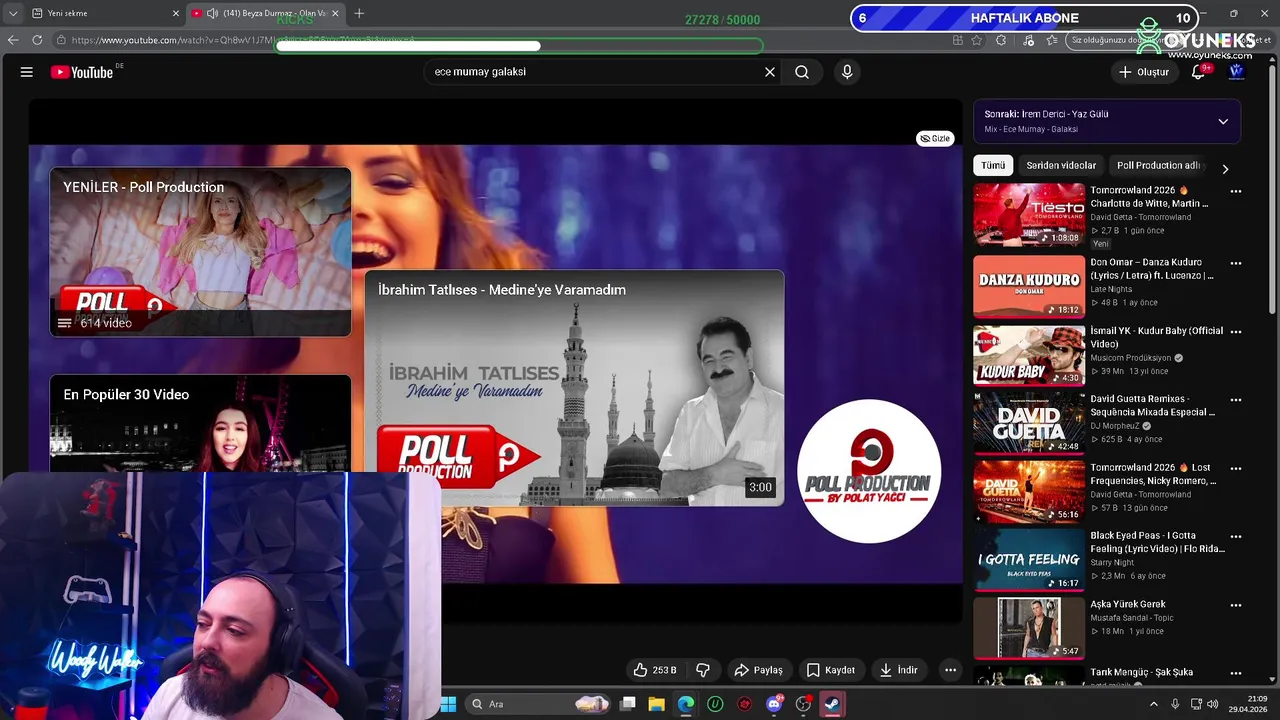This screenshot has width=1280, height=720.
Task: Open the YouTube account avatar menu
Action: pyautogui.click(x=1236, y=72)
